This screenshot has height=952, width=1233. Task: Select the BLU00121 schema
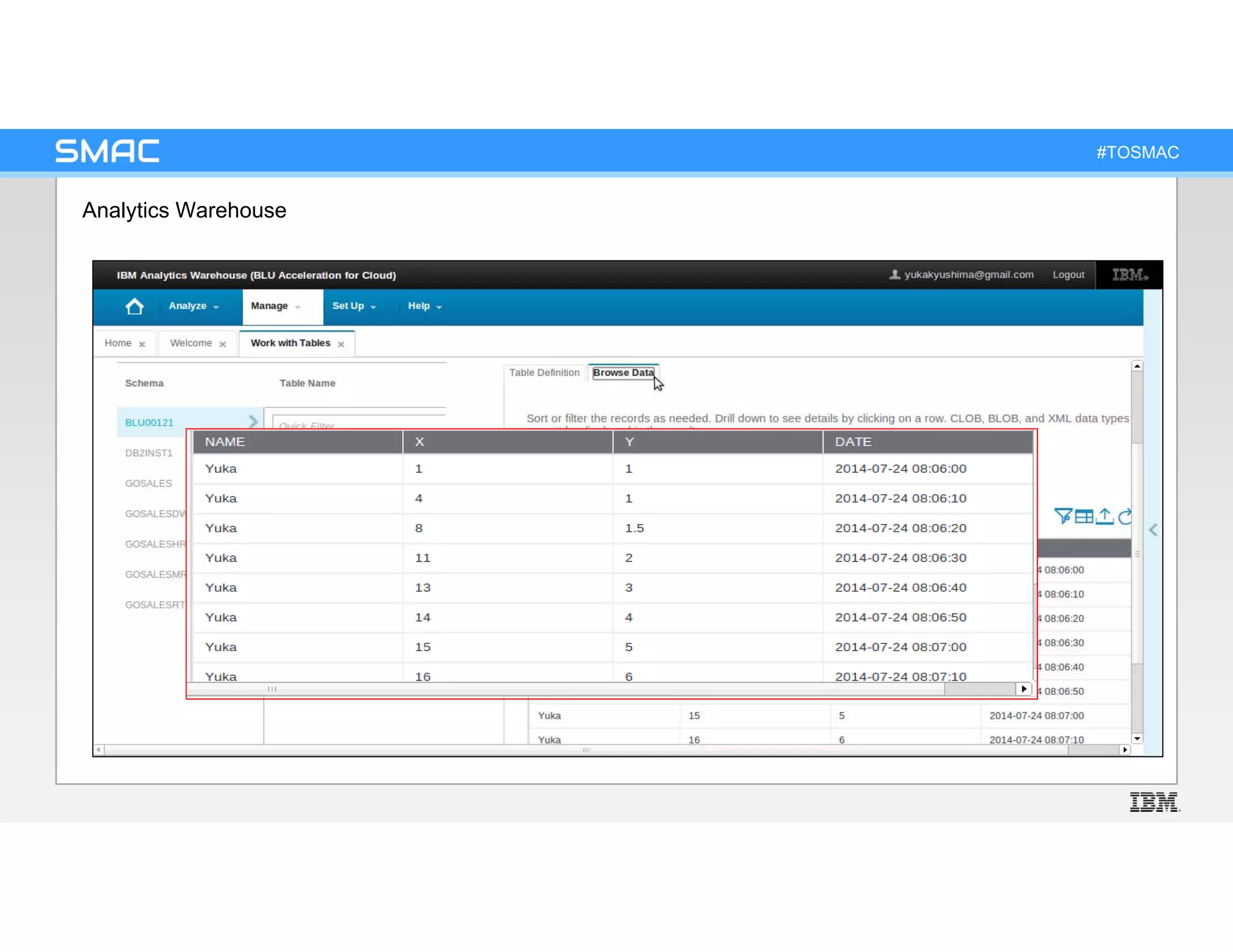149,422
